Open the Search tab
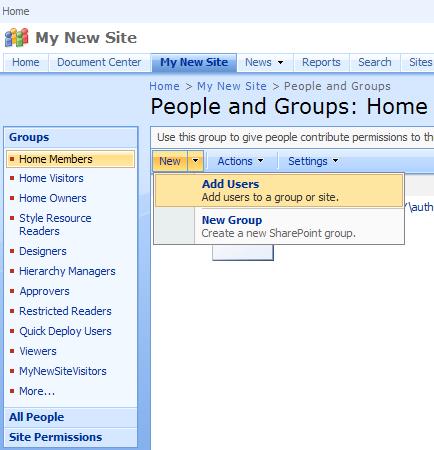Screen dimensions: 434x450 click(x=375, y=62)
